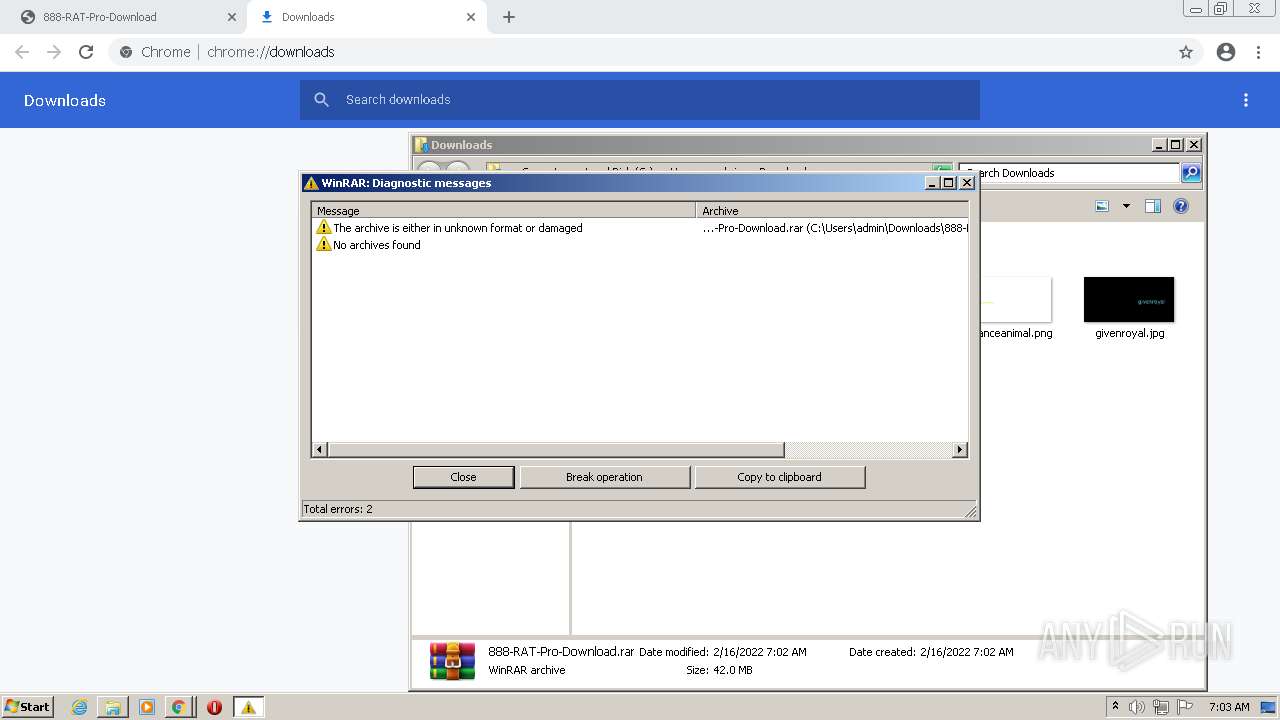Close the WinRAR diagnostic messages dialog
The width and height of the screenshot is (1280, 720).
point(463,477)
